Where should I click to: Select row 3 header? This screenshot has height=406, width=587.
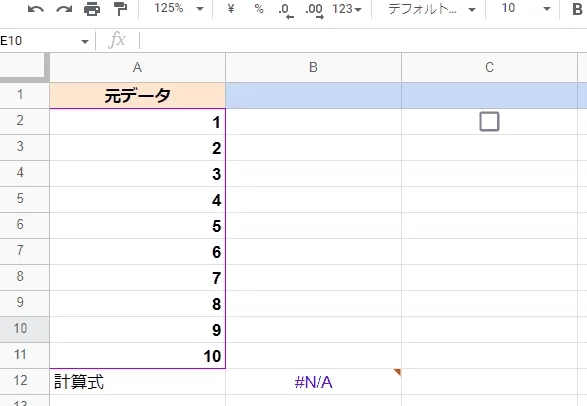pyautogui.click(x=24, y=147)
